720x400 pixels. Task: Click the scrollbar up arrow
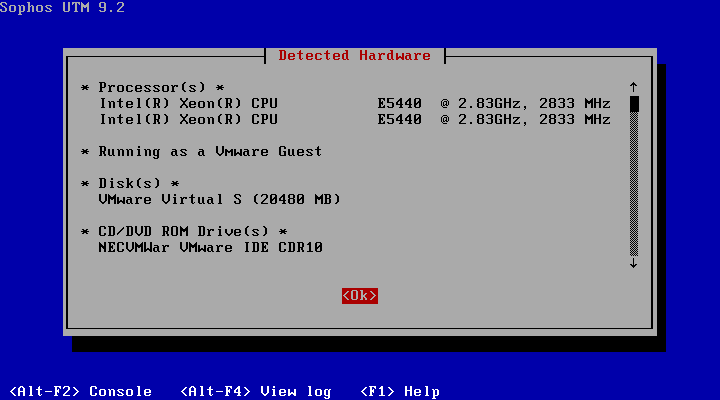[633, 87]
